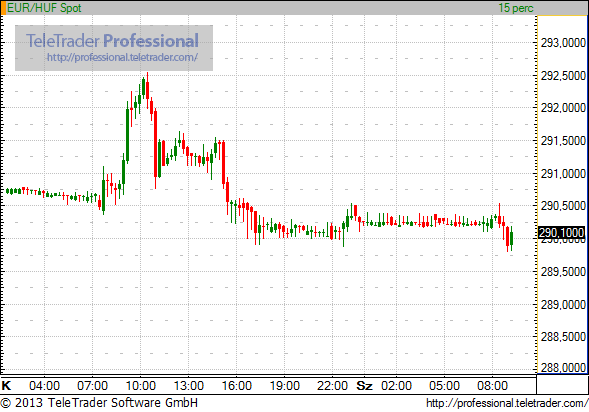Open the professional.teletrader.com watermark link
The width and height of the screenshot is (589, 412).
coord(122,57)
